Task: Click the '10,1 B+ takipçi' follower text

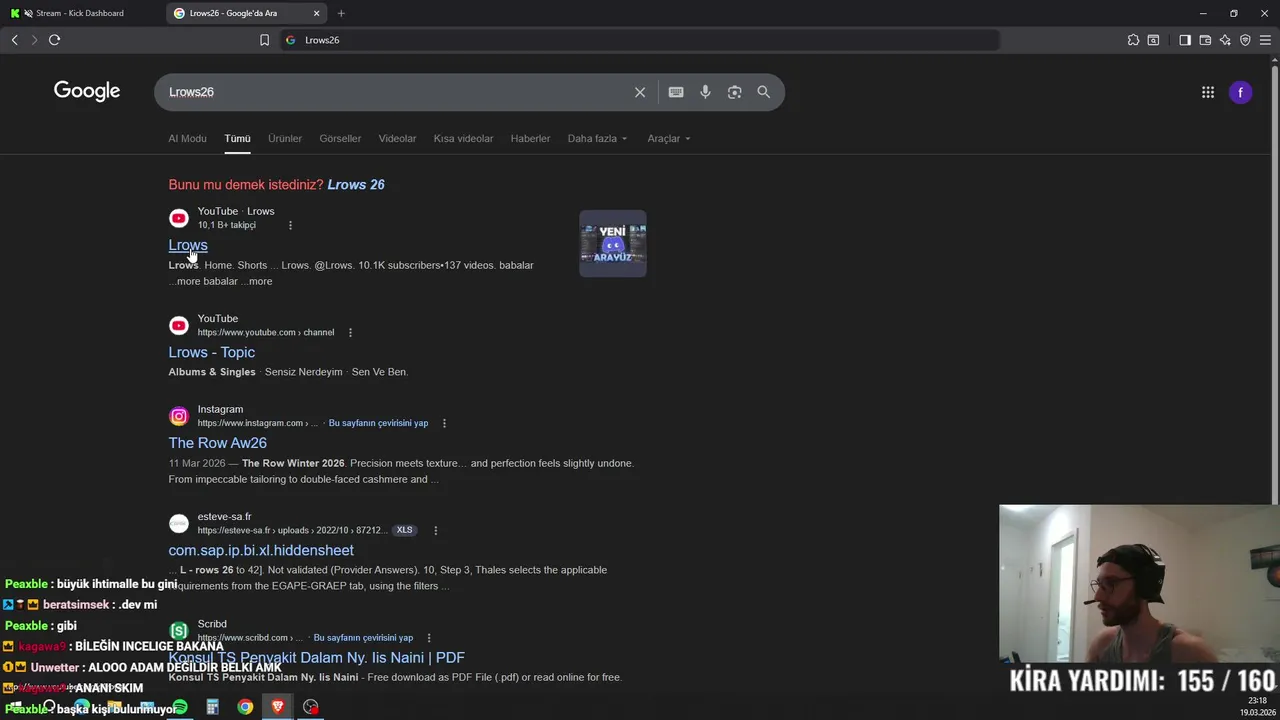Action: (x=227, y=225)
